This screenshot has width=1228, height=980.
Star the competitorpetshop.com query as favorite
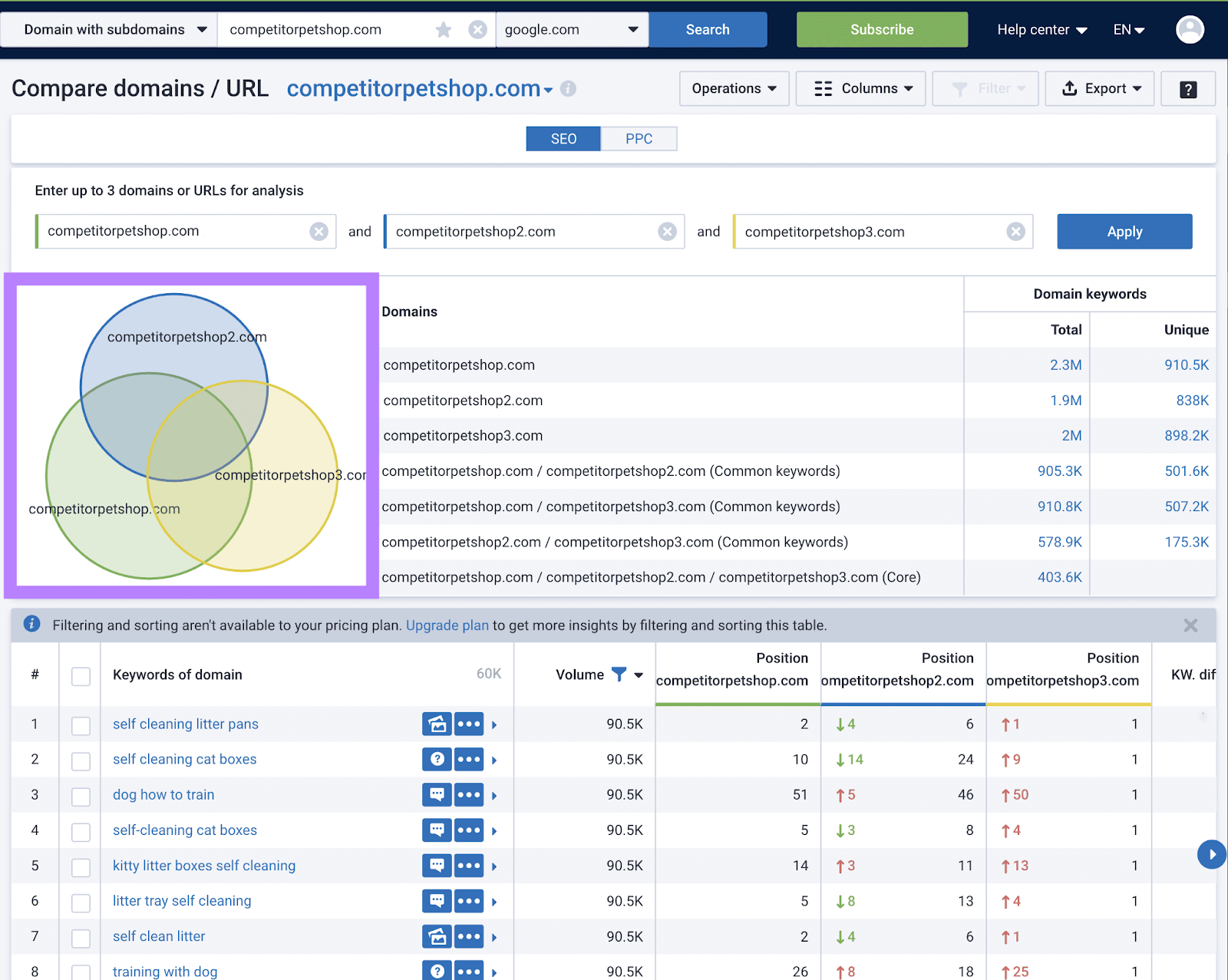(443, 29)
